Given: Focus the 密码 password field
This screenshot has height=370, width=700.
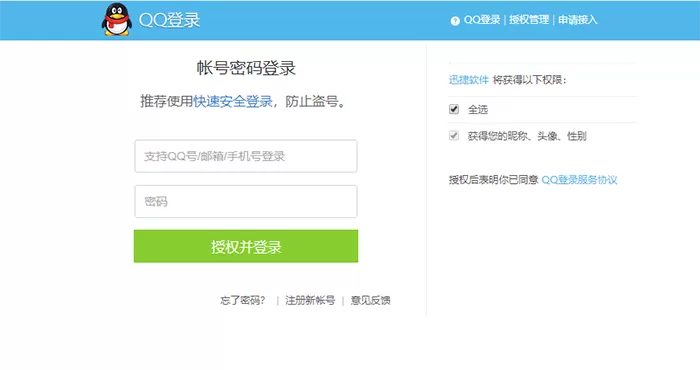Looking at the screenshot, I should pos(246,201).
